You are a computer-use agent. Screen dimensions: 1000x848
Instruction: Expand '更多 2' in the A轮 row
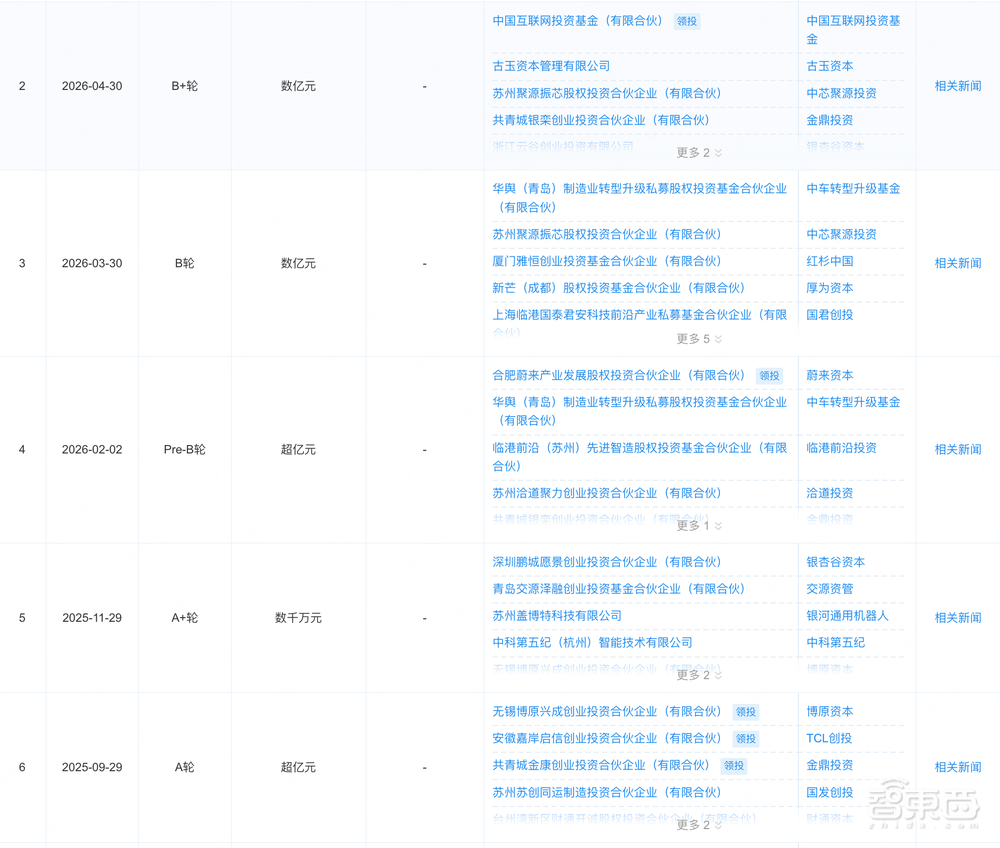699,824
